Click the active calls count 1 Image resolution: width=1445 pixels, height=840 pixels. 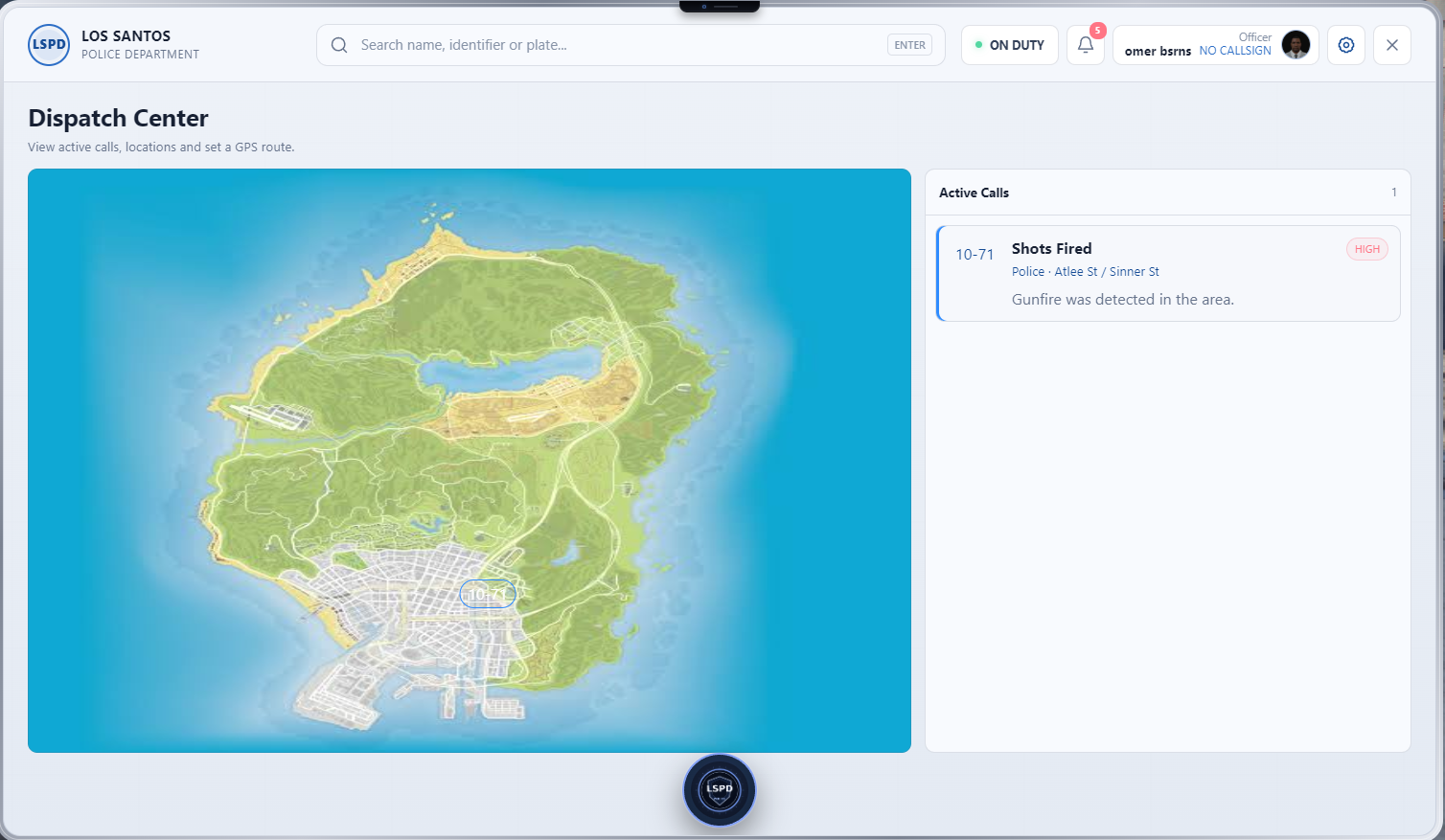[1394, 193]
